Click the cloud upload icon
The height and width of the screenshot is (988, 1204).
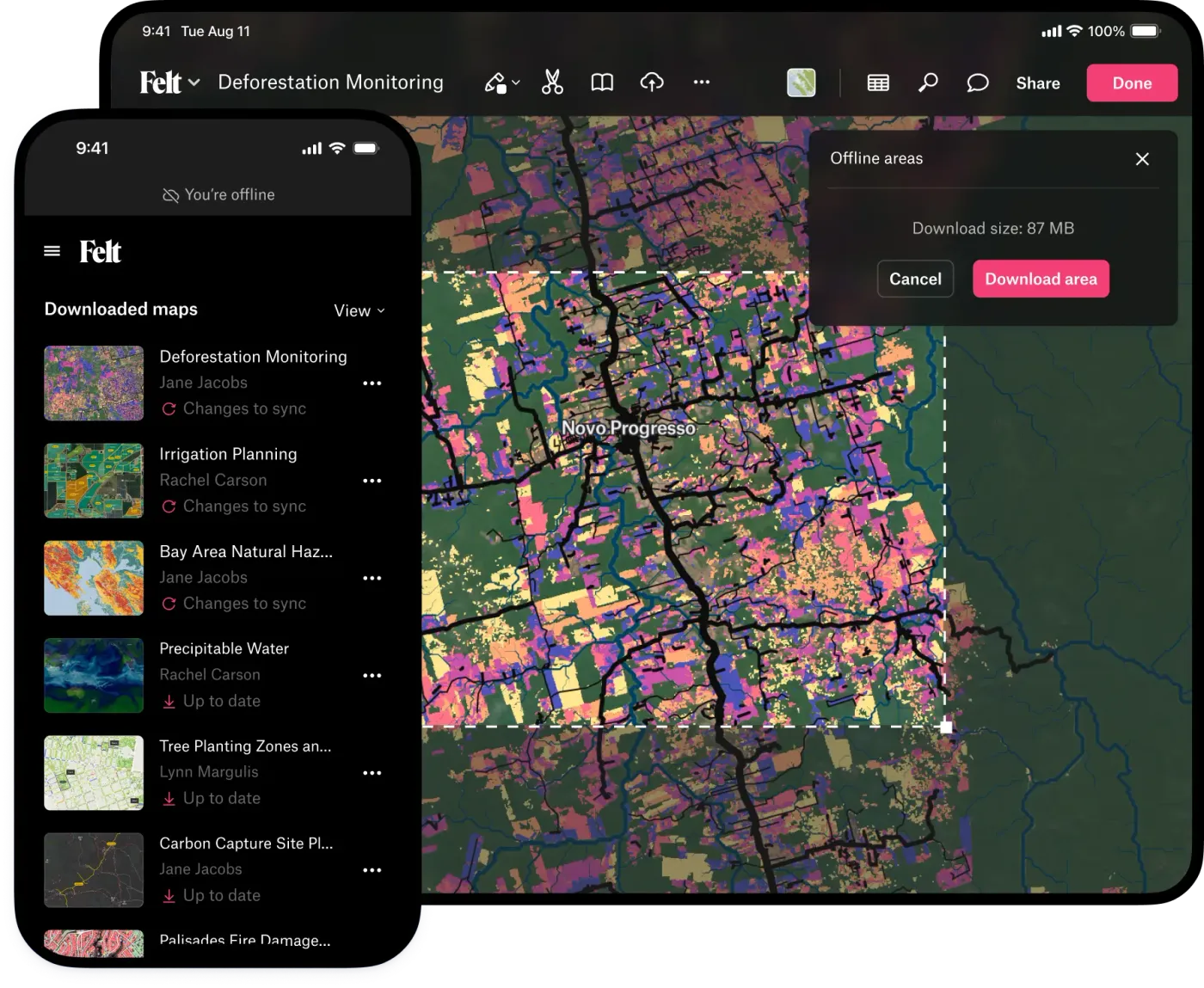pos(652,83)
